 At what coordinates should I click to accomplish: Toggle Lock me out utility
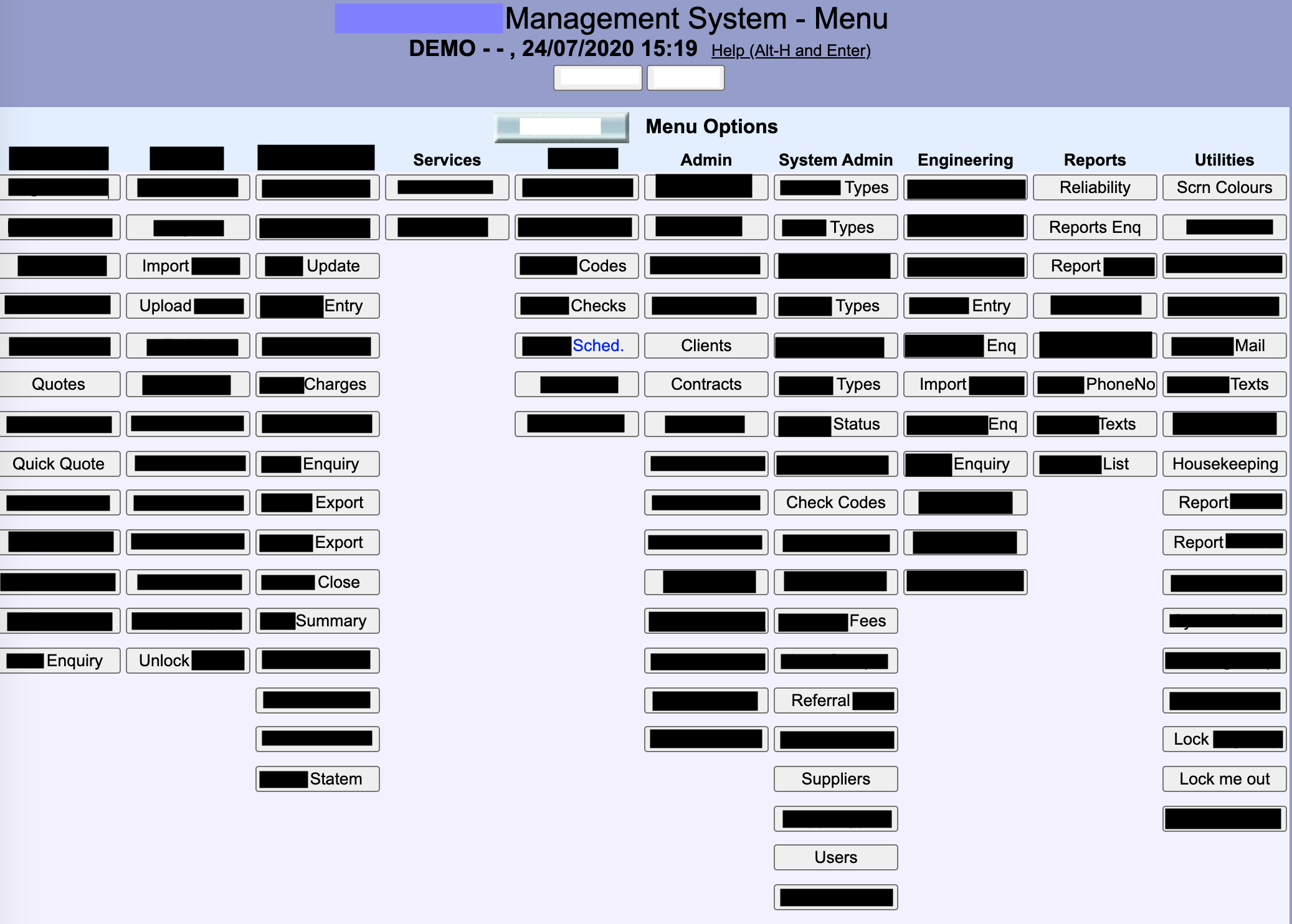click(1223, 778)
